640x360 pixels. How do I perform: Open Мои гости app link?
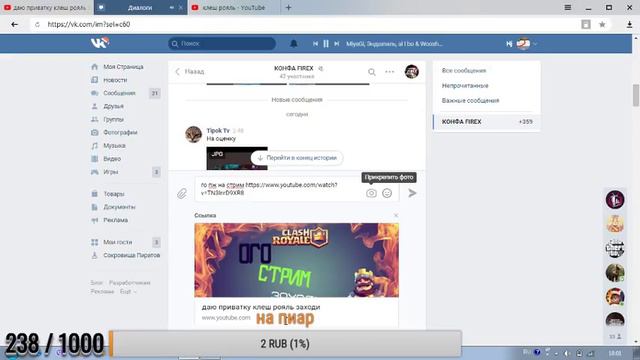click(117, 242)
